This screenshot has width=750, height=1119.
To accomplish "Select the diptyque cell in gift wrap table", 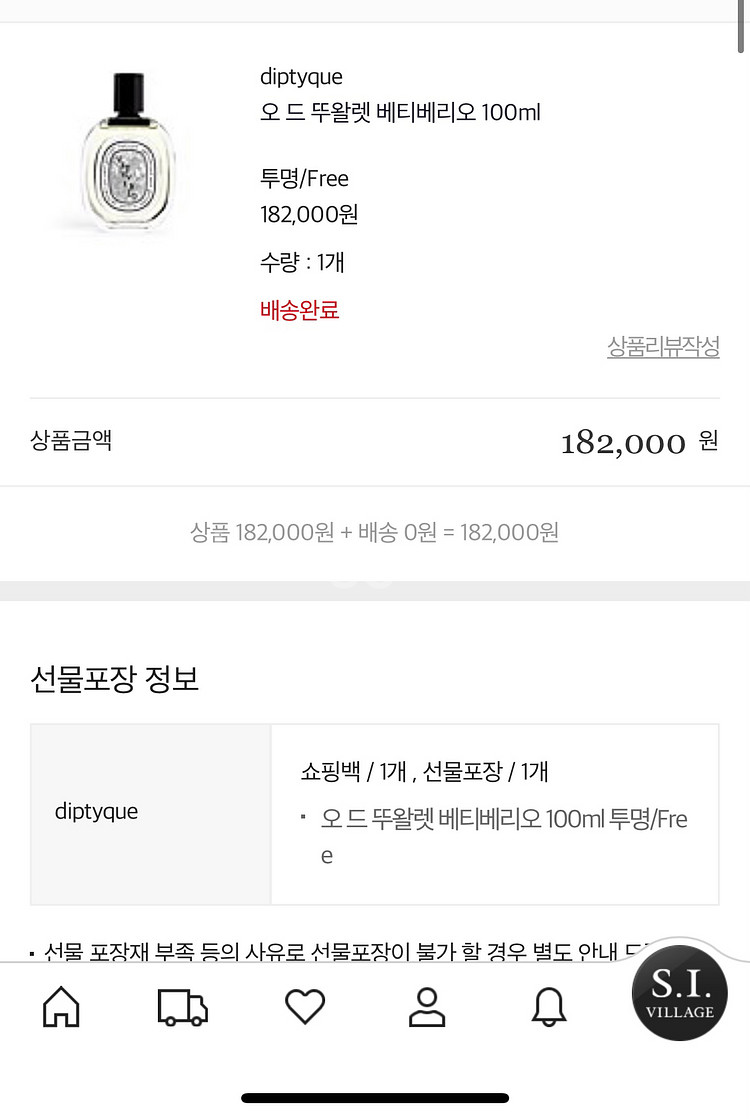I will coord(97,812).
